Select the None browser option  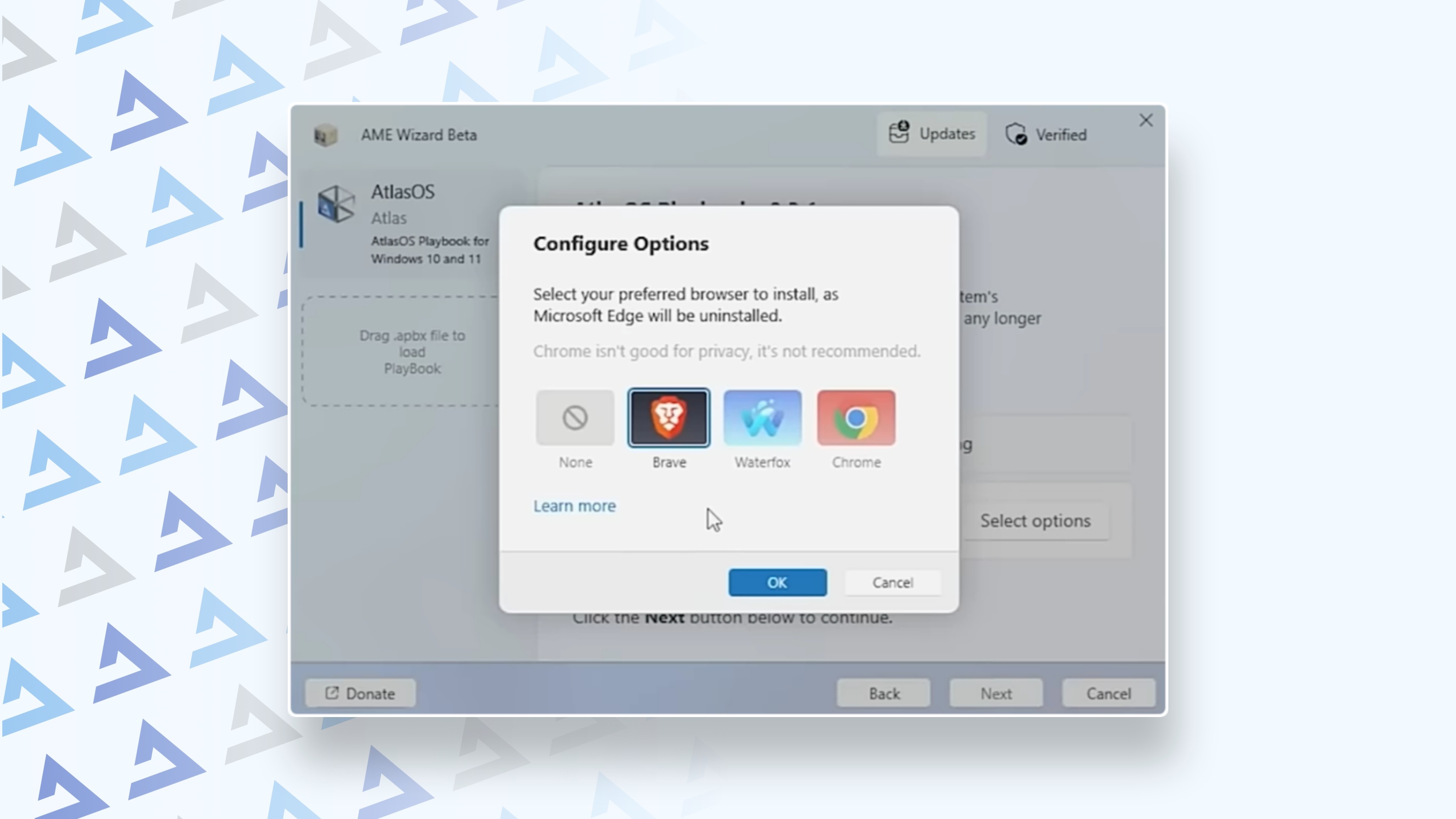(575, 418)
